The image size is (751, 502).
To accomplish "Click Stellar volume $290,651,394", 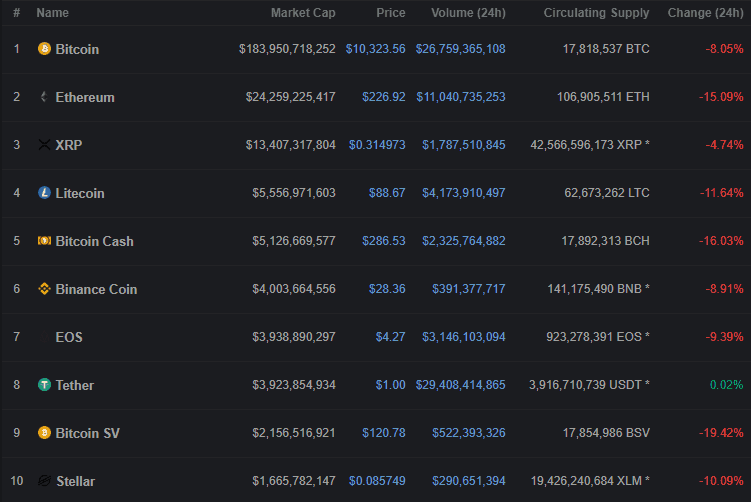I will [x=468, y=480].
